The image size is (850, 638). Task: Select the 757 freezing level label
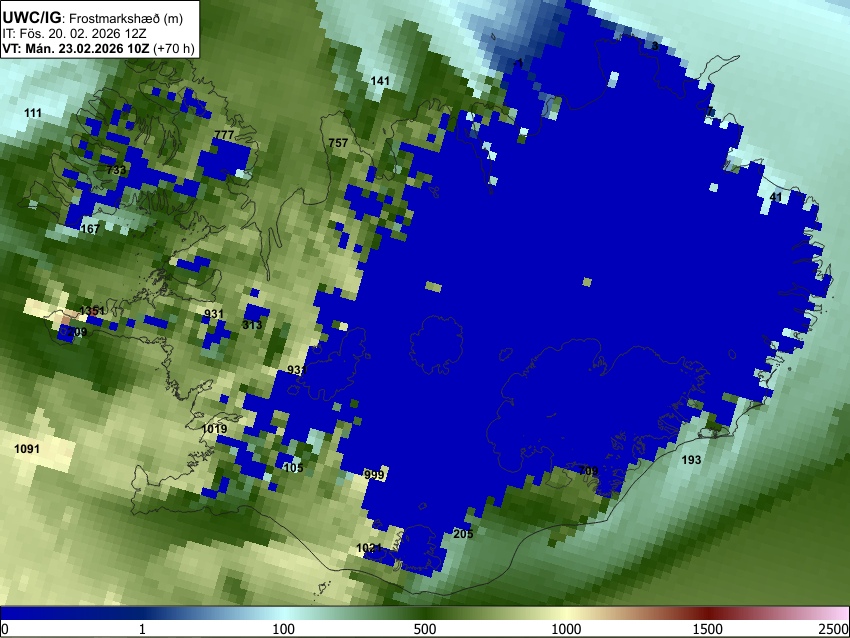pyautogui.click(x=338, y=143)
